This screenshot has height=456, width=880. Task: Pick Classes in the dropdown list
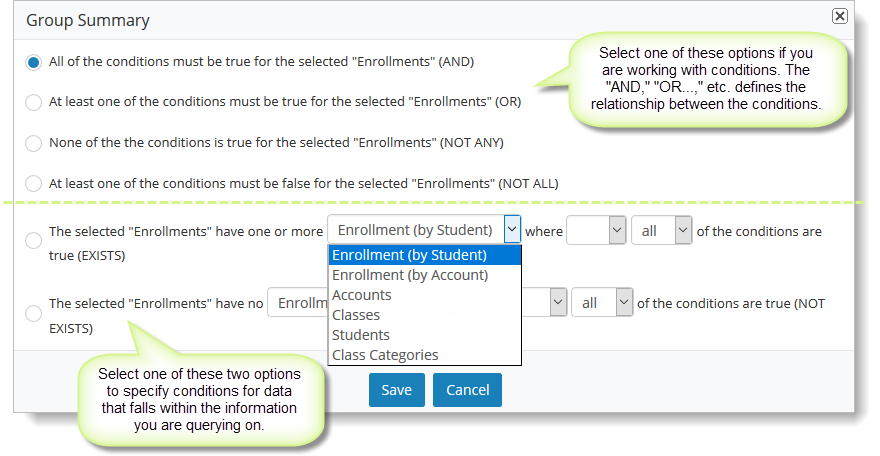click(x=425, y=315)
